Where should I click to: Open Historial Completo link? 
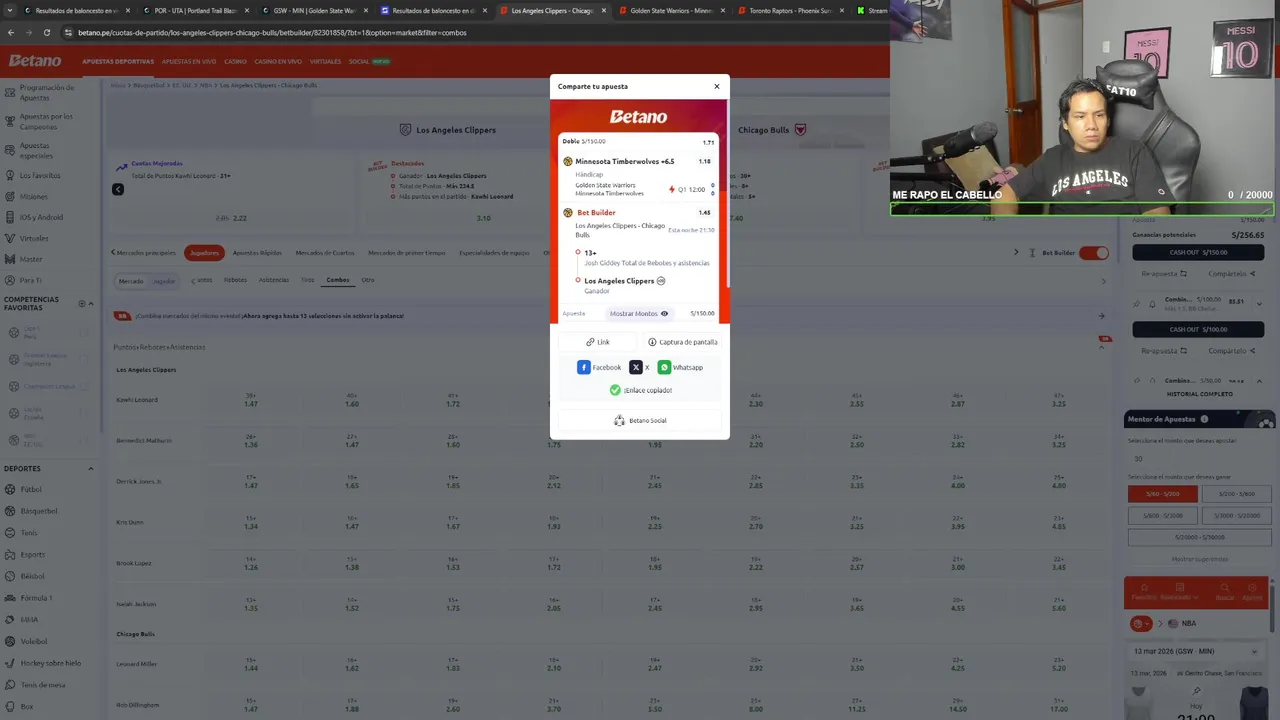[1200, 394]
